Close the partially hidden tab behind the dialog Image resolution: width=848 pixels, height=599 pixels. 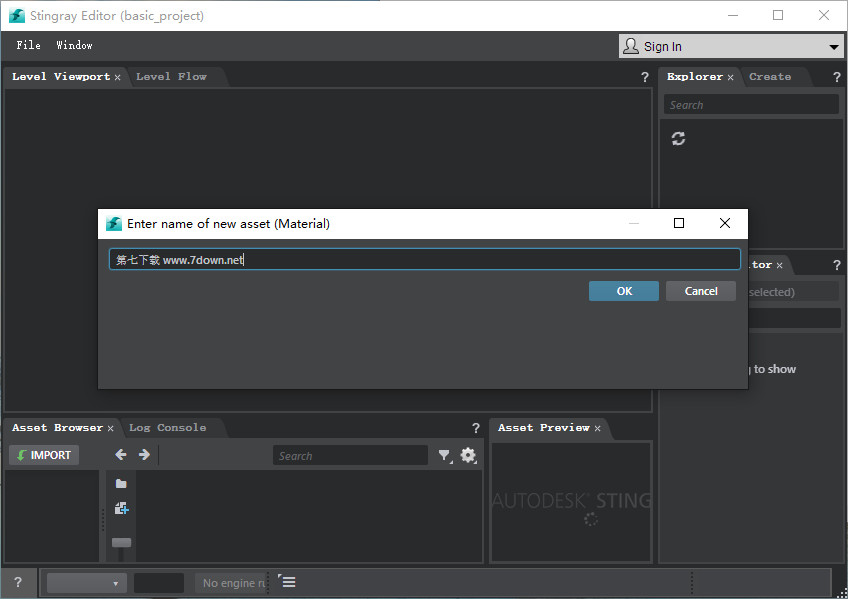point(779,265)
